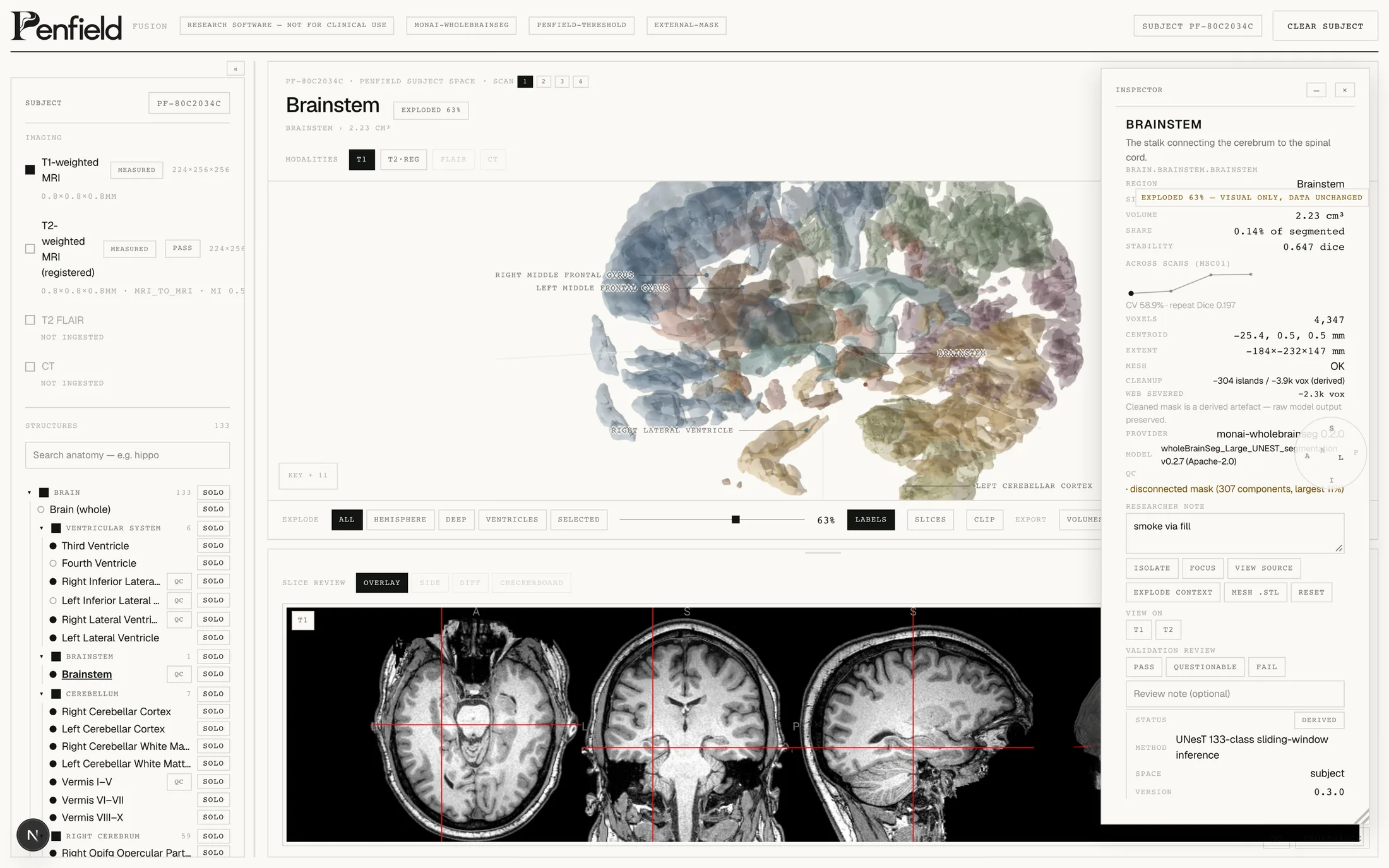Select Left Cerebellar White Matter row
This screenshot has height=868, width=1389.
point(126,764)
